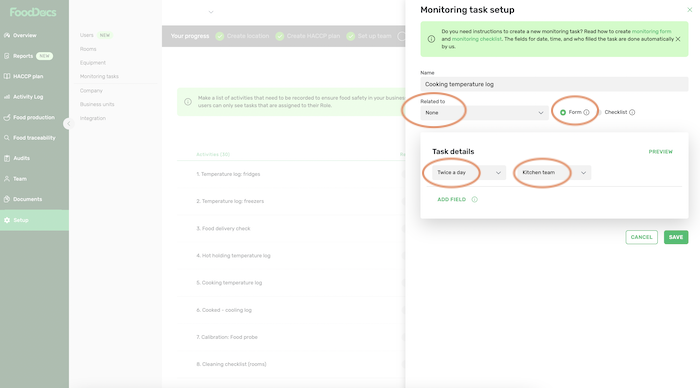Open the Activity Log chart icon

(x=7, y=97)
